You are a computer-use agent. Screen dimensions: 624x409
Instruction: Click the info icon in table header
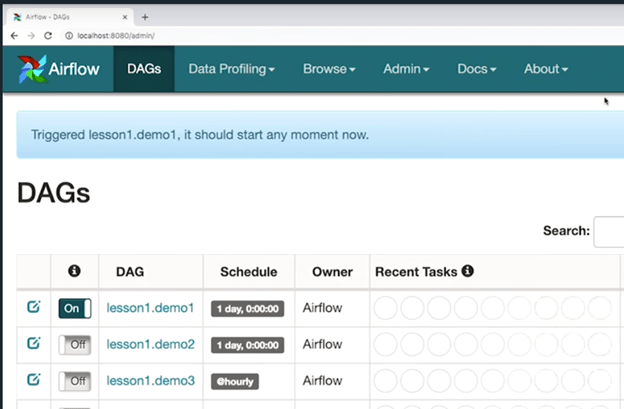(73, 271)
